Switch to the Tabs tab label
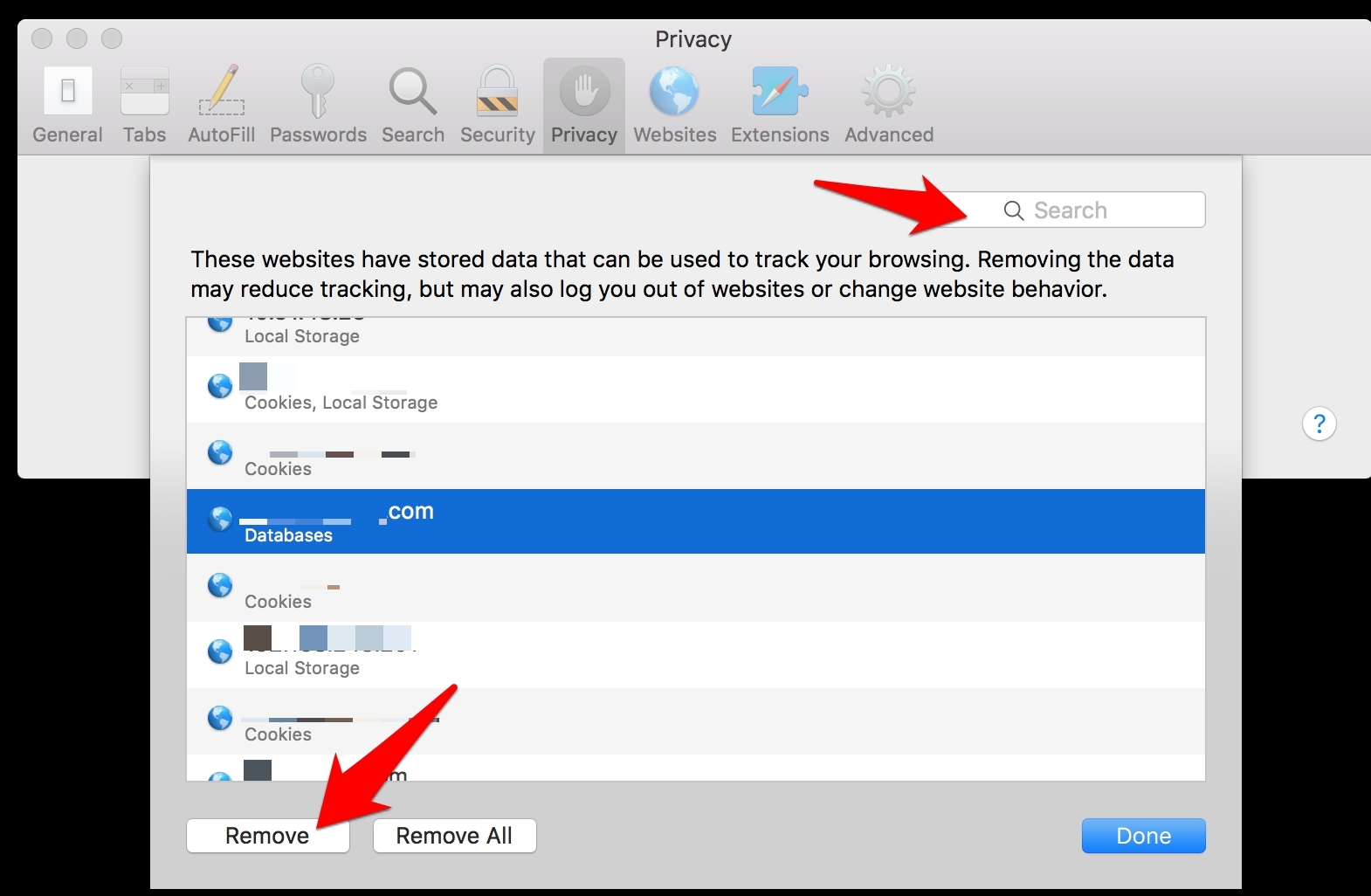 (145, 134)
